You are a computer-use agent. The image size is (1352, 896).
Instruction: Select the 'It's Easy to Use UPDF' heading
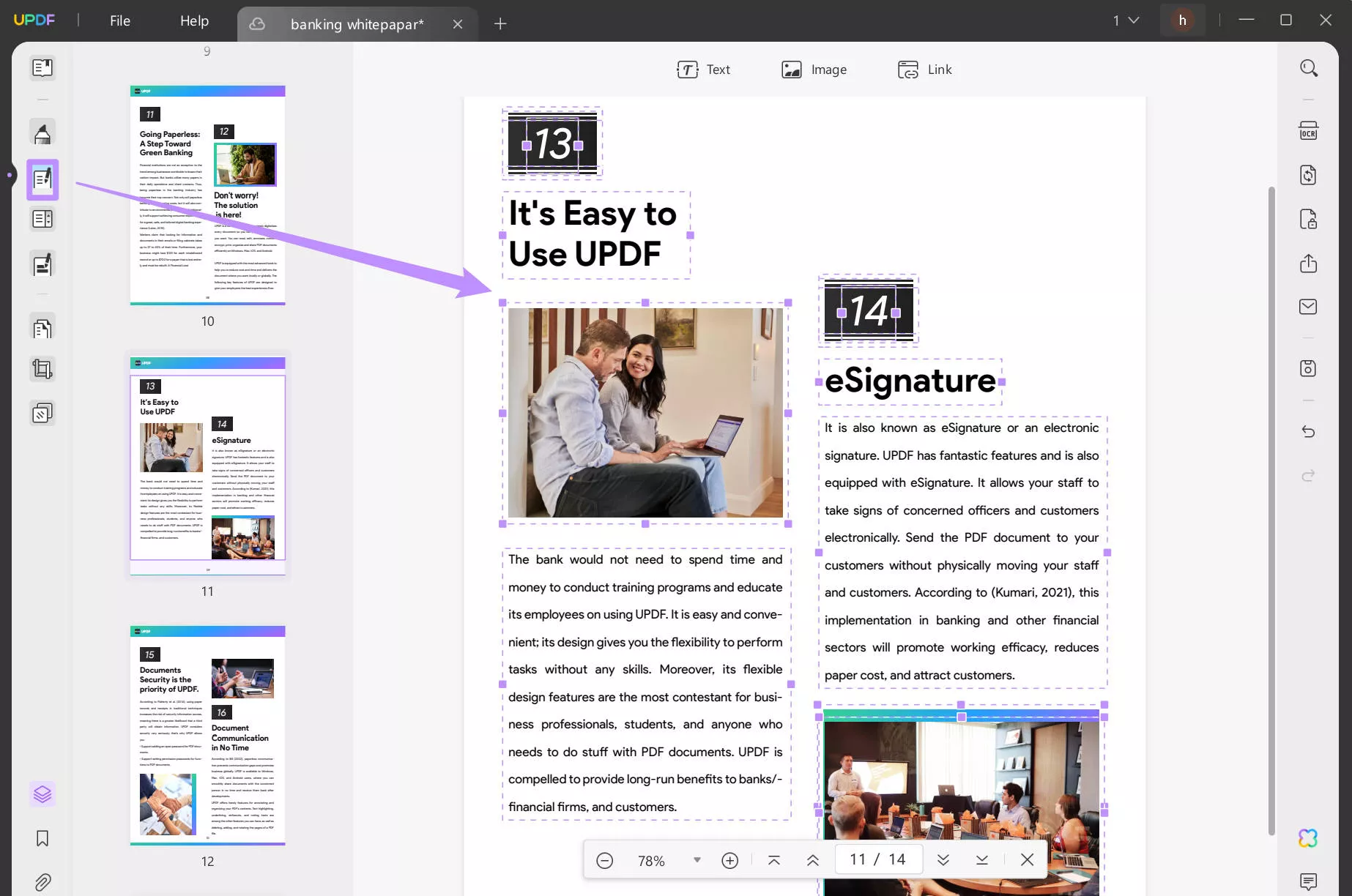596,235
